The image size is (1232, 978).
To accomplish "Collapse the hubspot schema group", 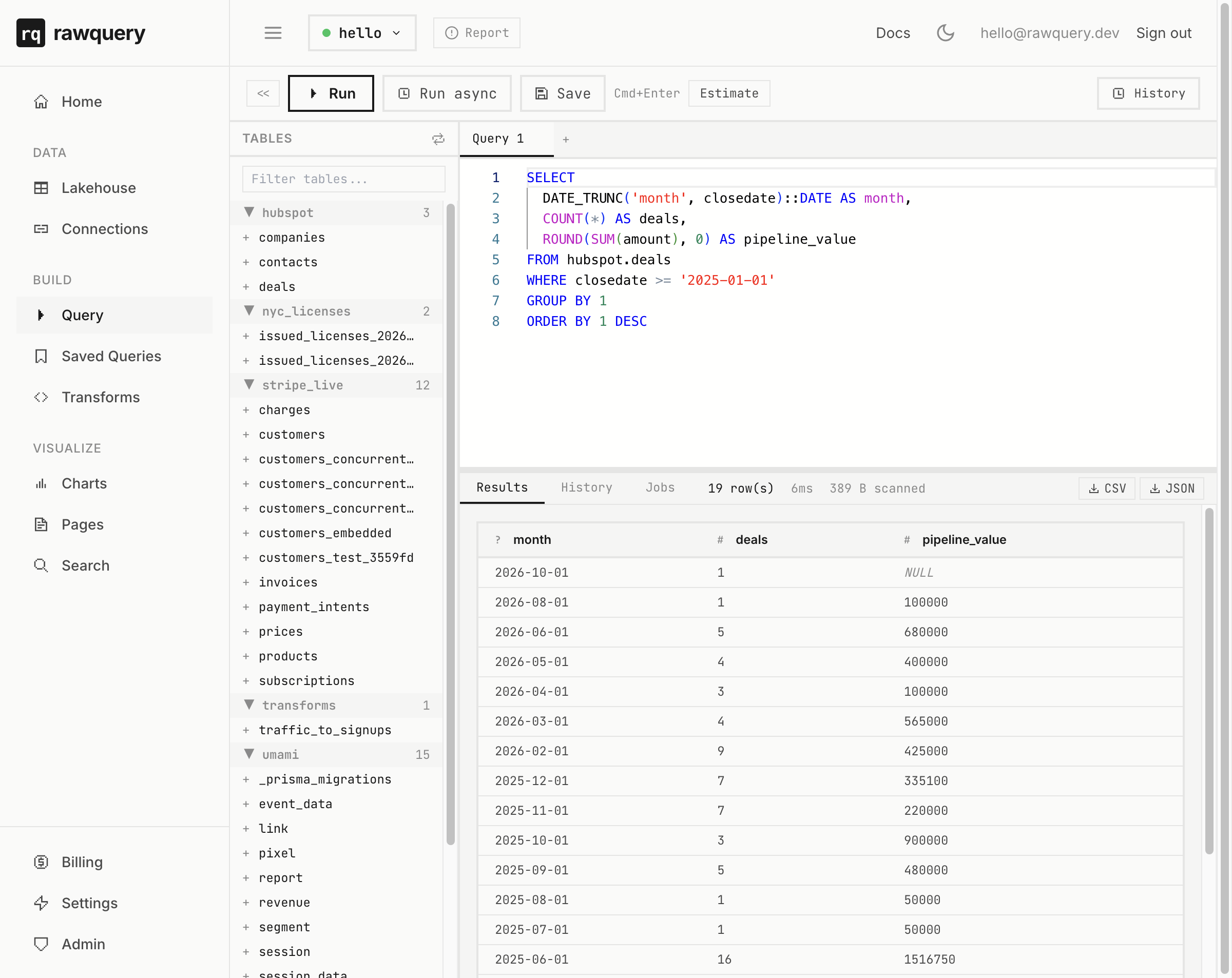I will [x=249, y=212].
